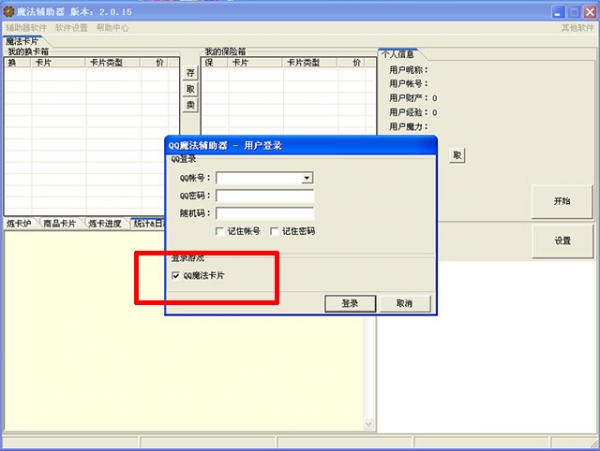Screen dimensions: 600x451
Task: Switch to the 炼卡进度 tab
Action: pyautogui.click(x=105, y=223)
